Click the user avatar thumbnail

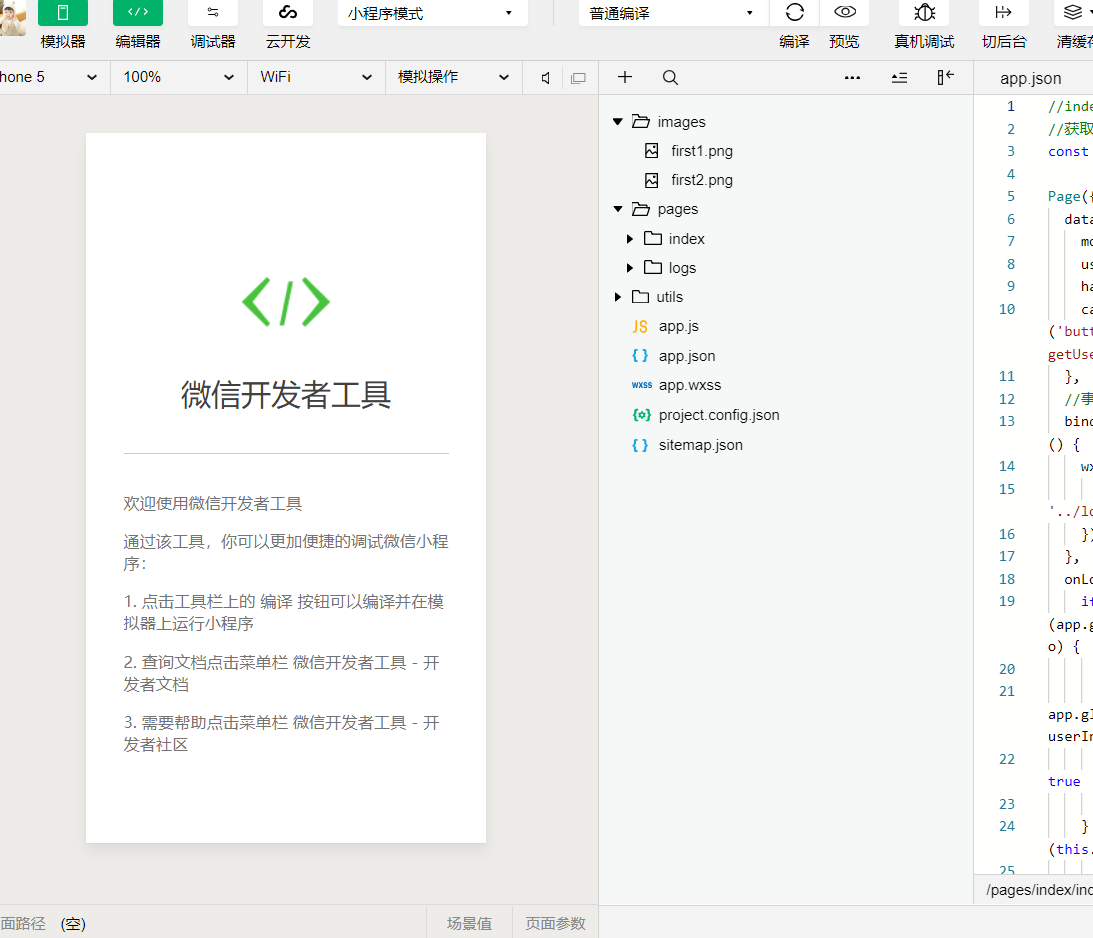pos(12,17)
